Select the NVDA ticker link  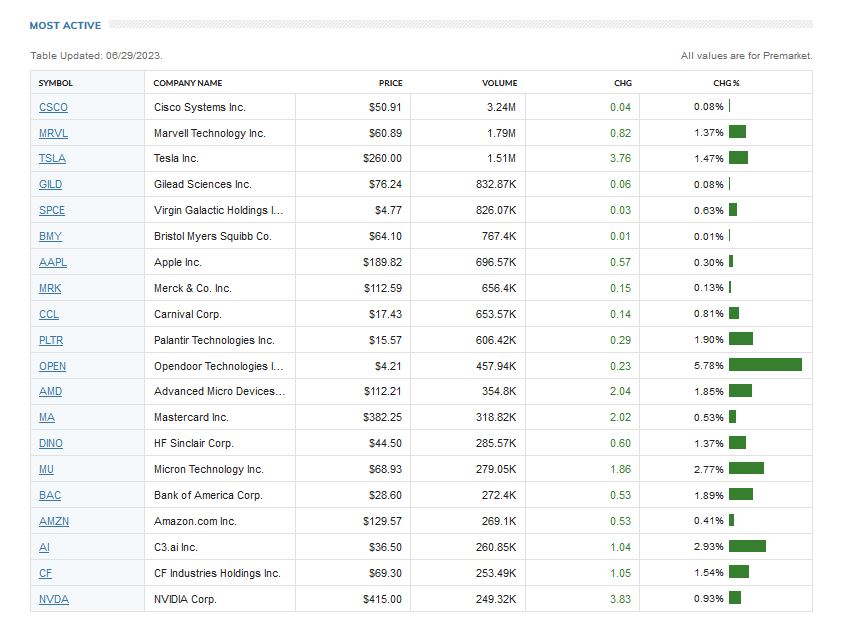53,600
